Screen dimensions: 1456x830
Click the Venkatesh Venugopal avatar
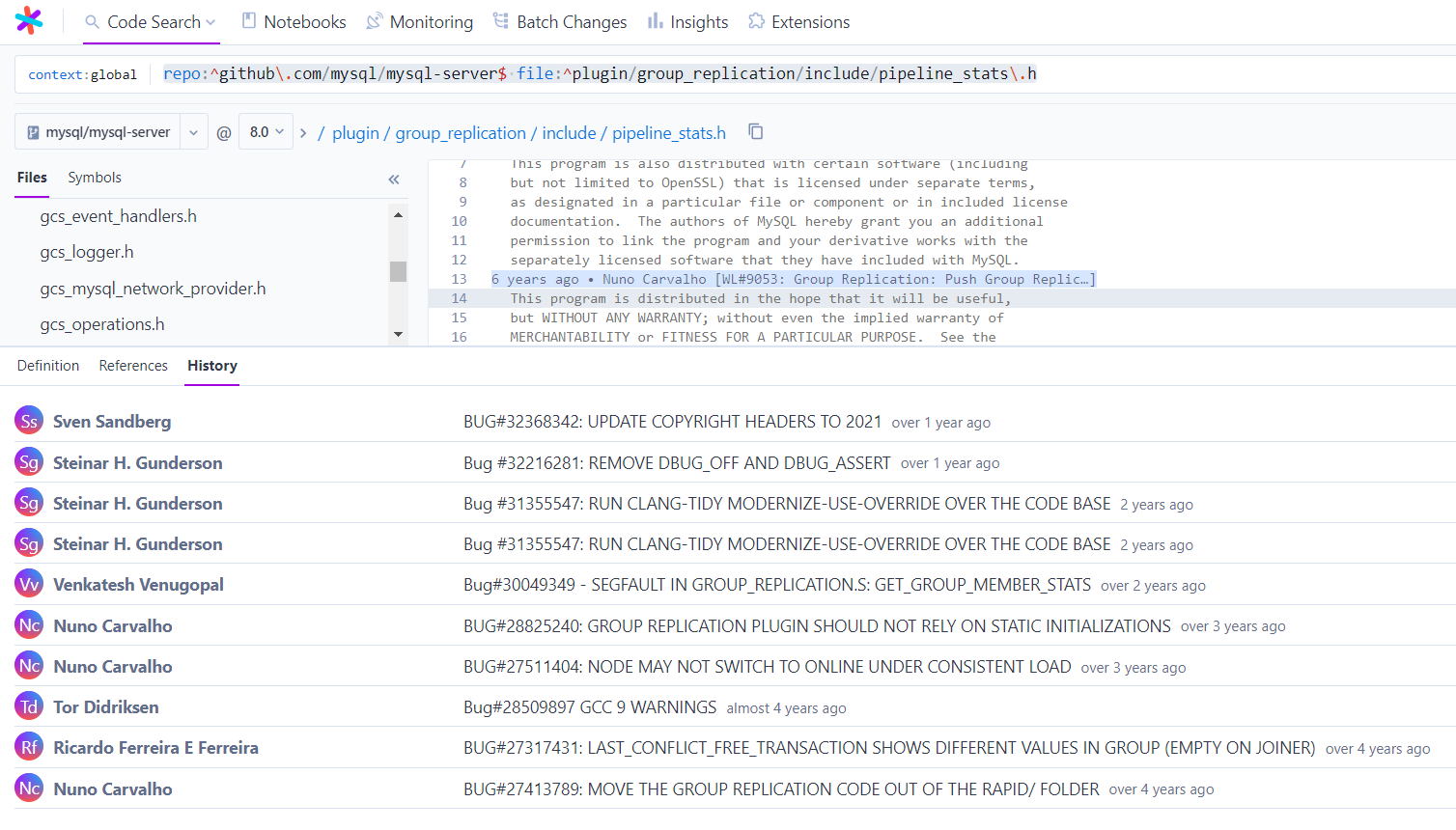30,584
